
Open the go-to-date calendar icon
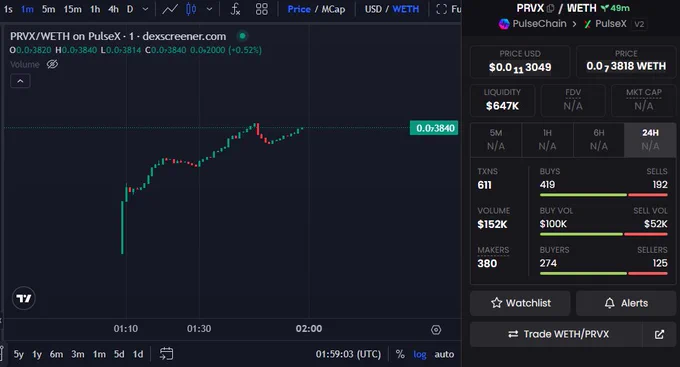click(x=166, y=354)
